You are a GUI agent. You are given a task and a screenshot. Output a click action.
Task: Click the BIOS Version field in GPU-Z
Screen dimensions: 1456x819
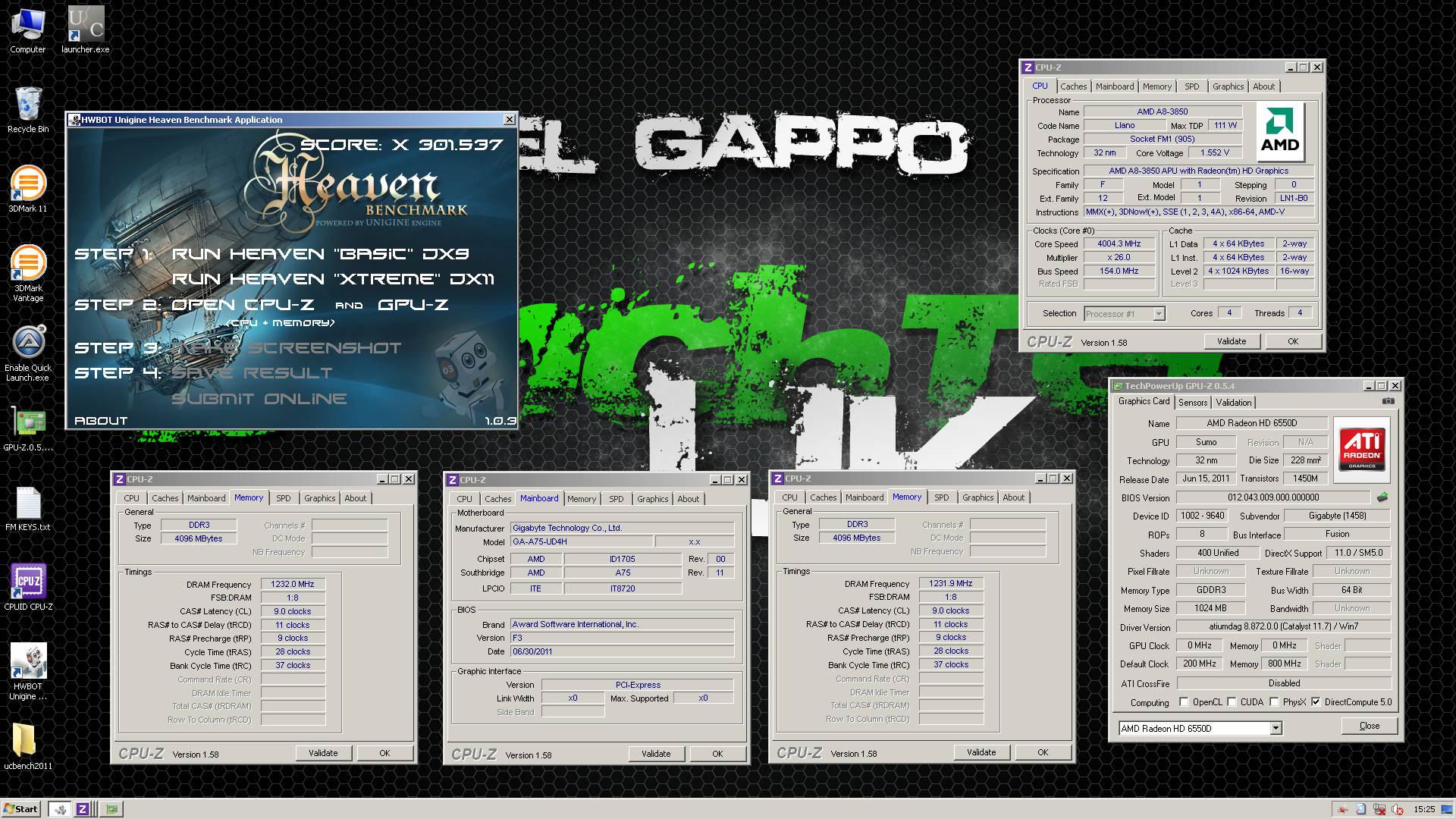tap(1273, 497)
